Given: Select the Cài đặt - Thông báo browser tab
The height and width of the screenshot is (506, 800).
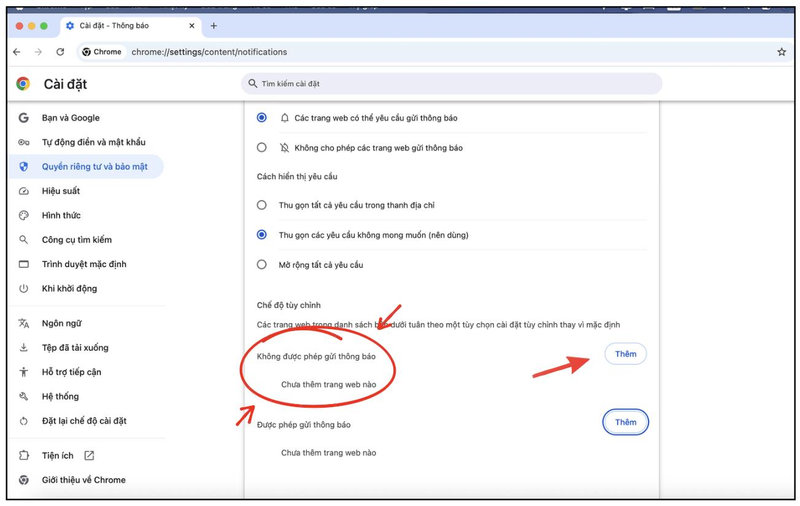Looking at the screenshot, I should [130, 26].
